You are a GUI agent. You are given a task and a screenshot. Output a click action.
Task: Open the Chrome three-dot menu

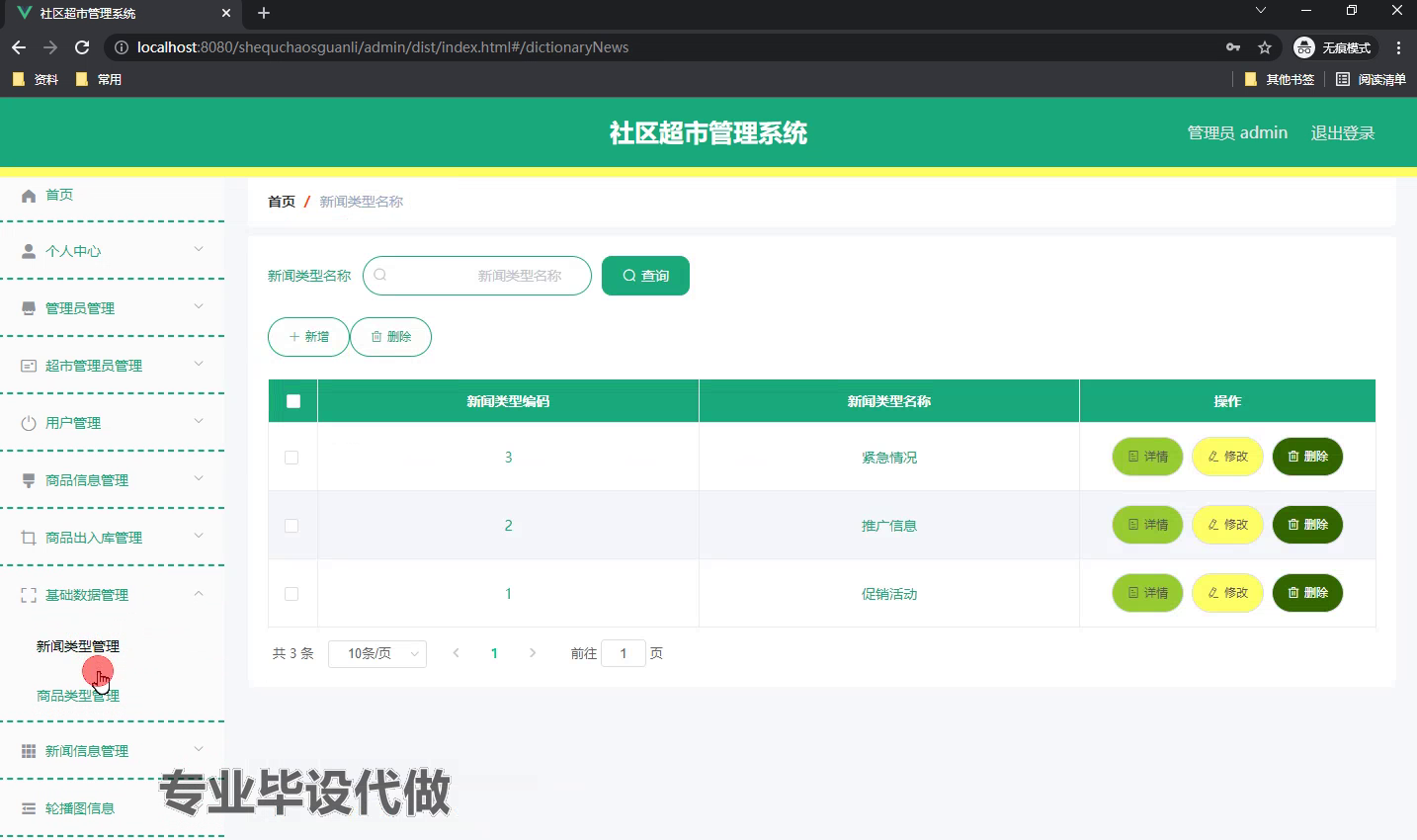1398,47
